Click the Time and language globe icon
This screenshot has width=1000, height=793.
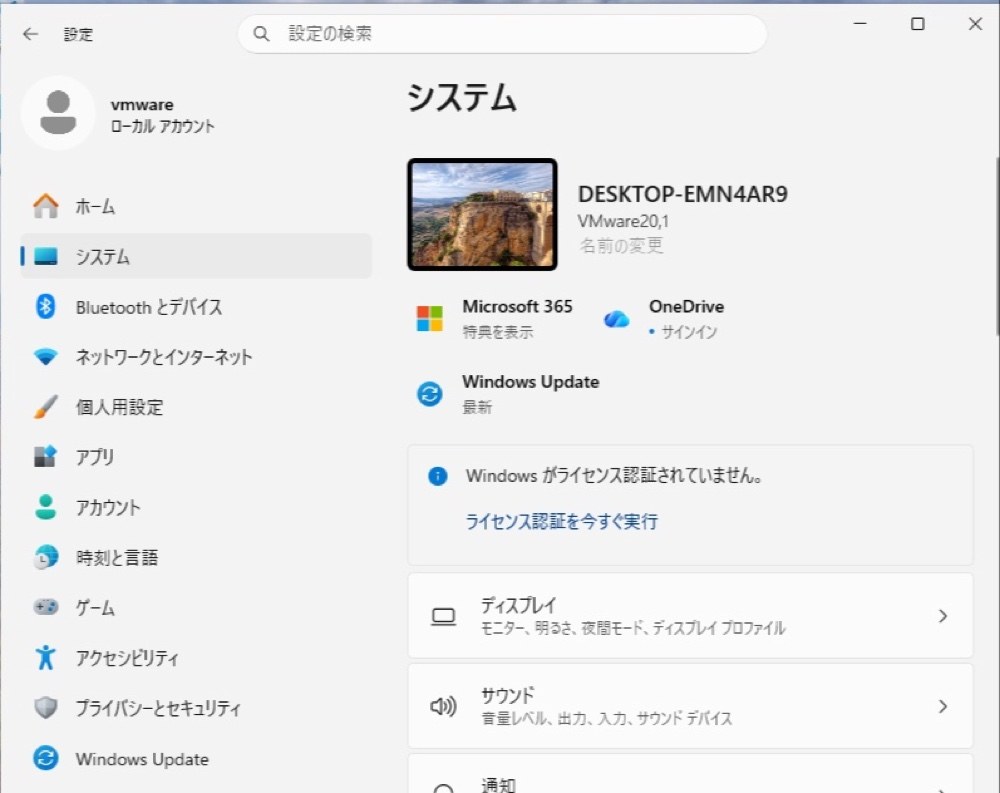pos(45,557)
